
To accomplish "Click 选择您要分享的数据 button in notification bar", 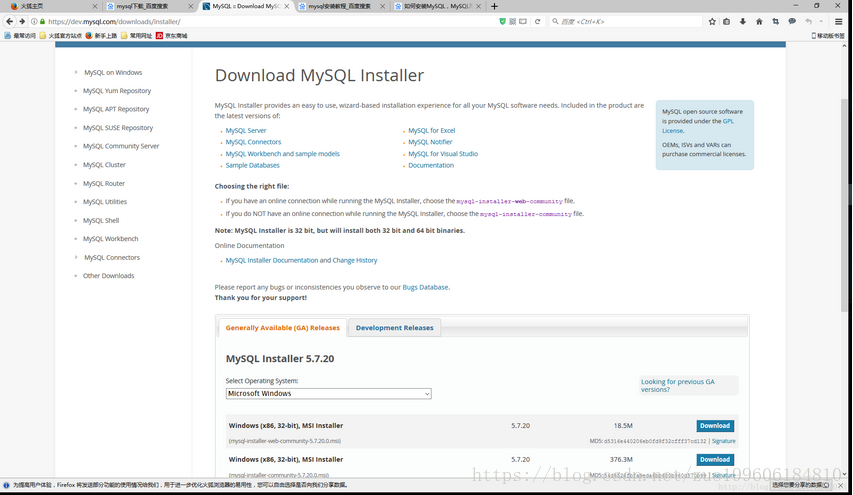I will point(802,485).
